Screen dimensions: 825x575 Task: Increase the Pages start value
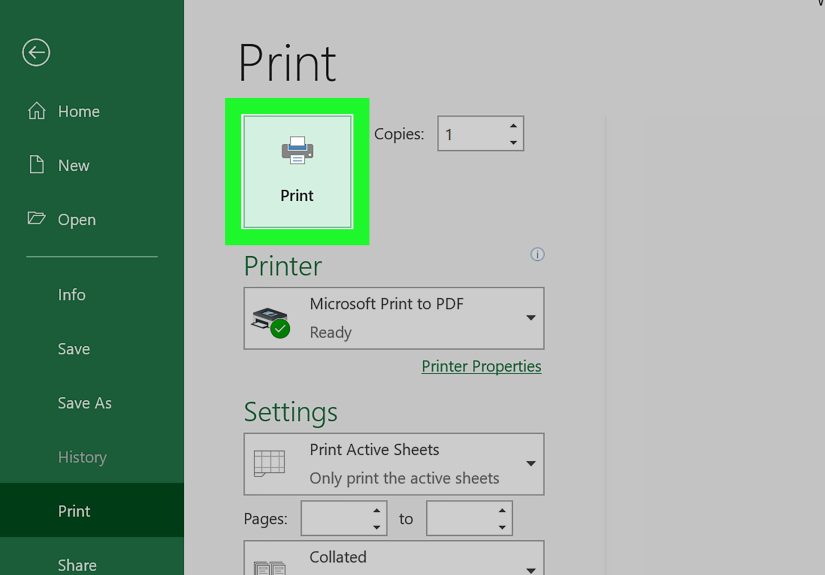[377, 510]
